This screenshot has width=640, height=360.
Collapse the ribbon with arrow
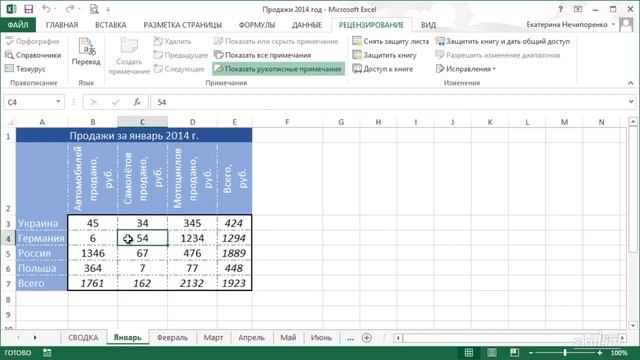631,83
